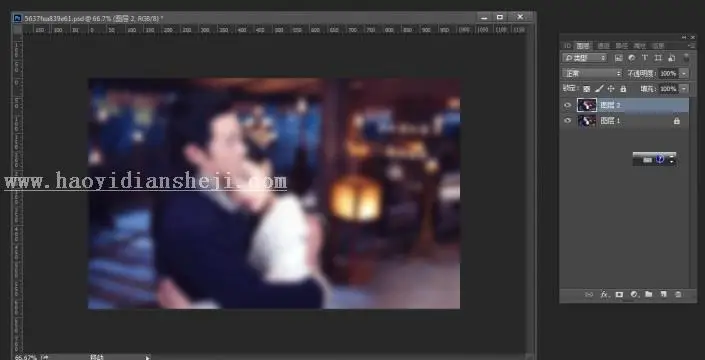The height and width of the screenshot is (360, 705).
Task: Select the 图层 1 layer thumbnail
Action: tap(587, 120)
